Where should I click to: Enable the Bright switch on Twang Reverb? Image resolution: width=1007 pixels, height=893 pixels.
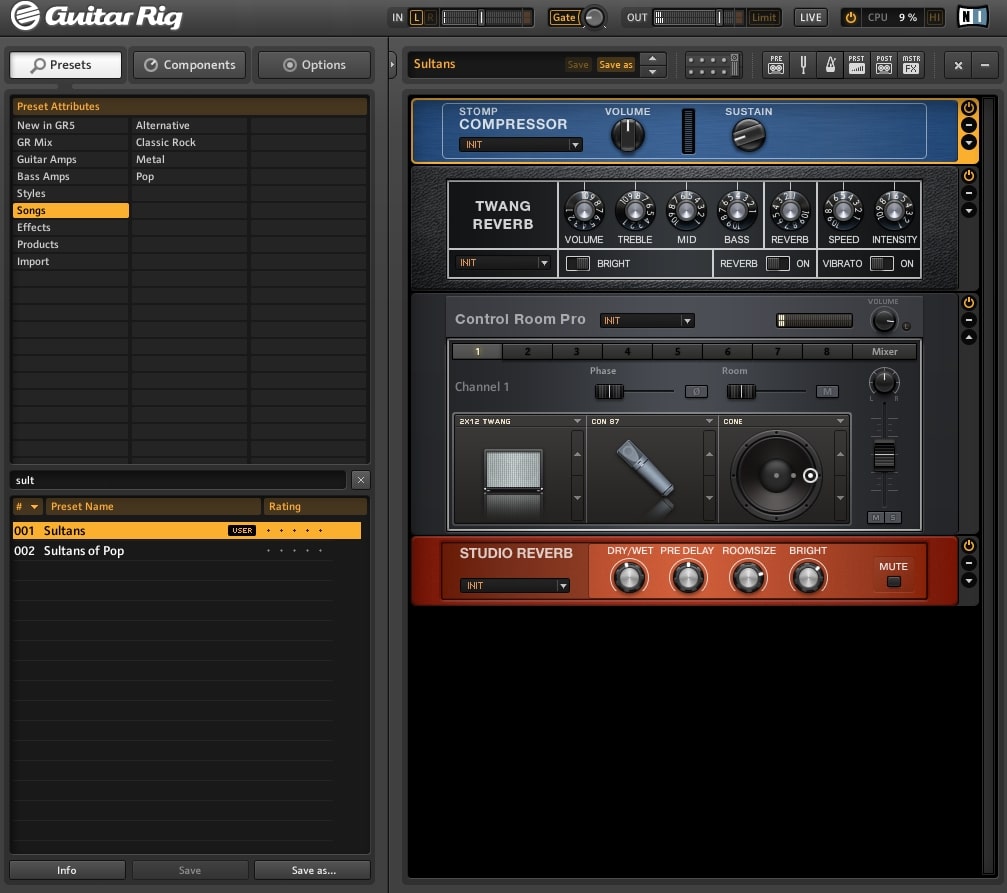(x=578, y=263)
